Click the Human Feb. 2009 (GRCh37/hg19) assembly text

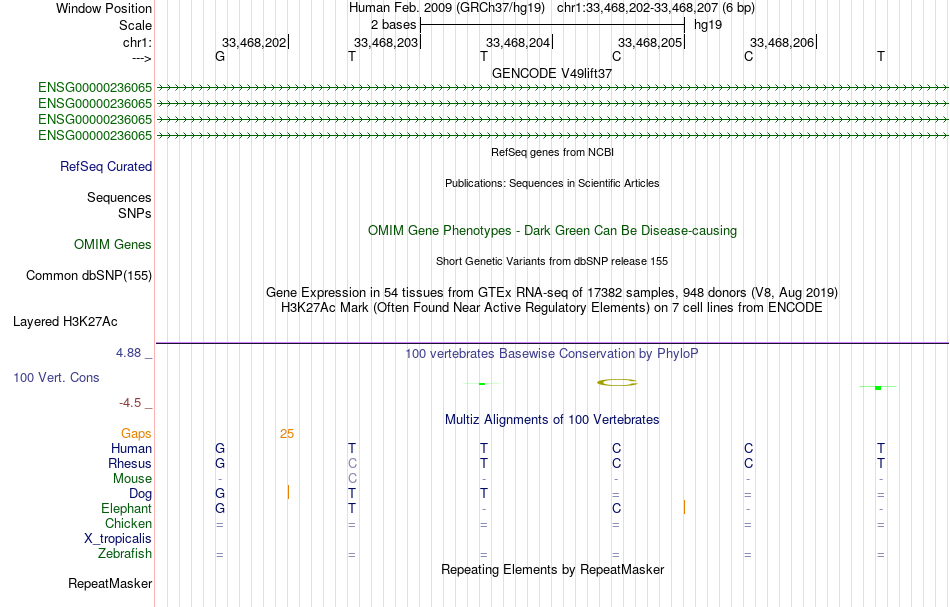pyautogui.click(x=447, y=8)
